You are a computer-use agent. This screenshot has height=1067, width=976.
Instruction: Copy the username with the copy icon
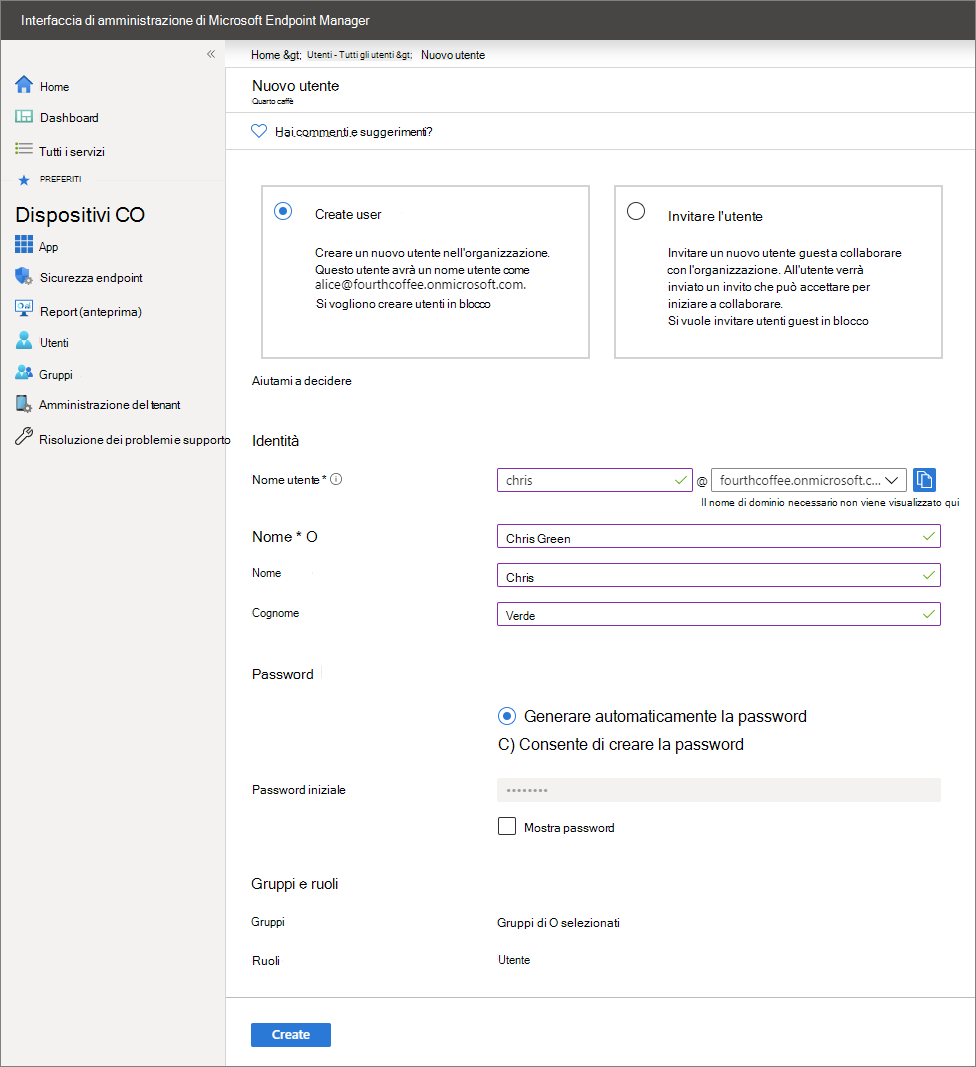924,480
